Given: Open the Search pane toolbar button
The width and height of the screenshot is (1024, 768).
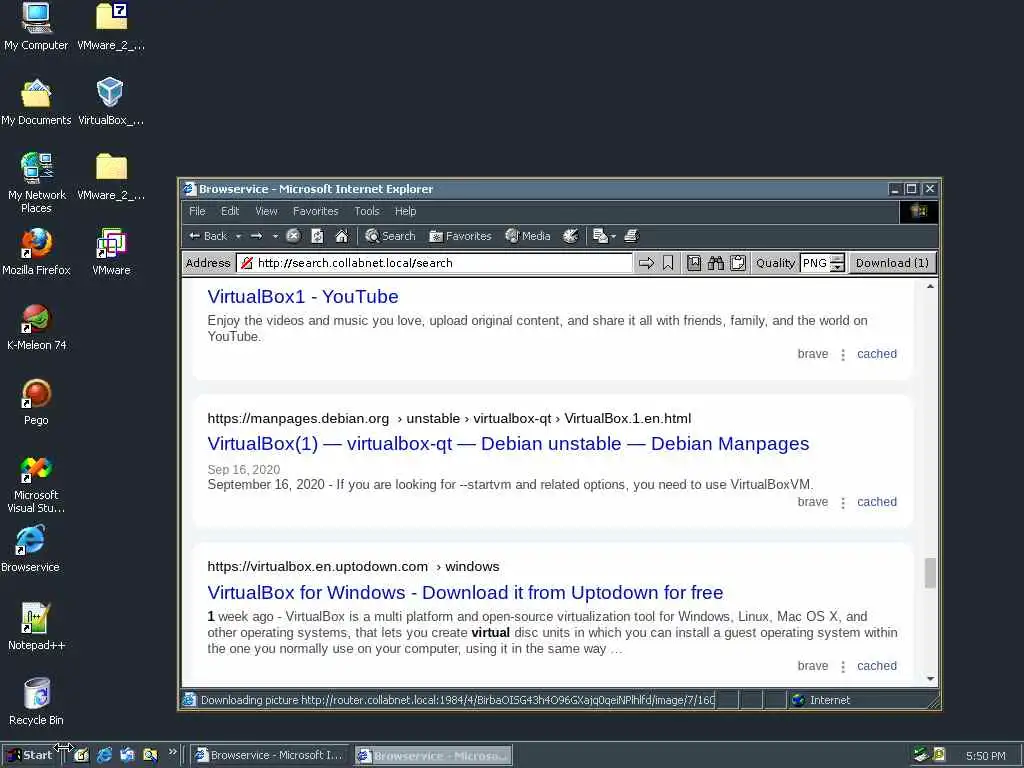Looking at the screenshot, I should tap(390, 236).
